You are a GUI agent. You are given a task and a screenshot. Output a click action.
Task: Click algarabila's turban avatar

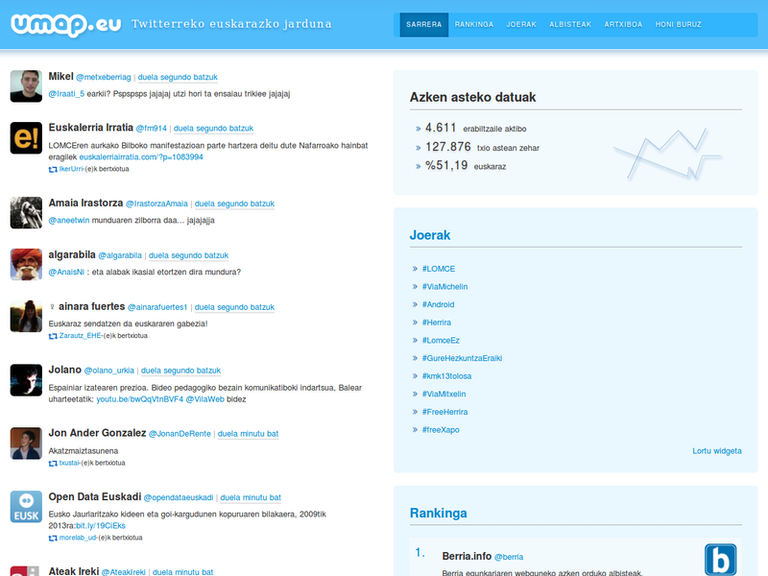pyautogui.click(x=26, y=264)
